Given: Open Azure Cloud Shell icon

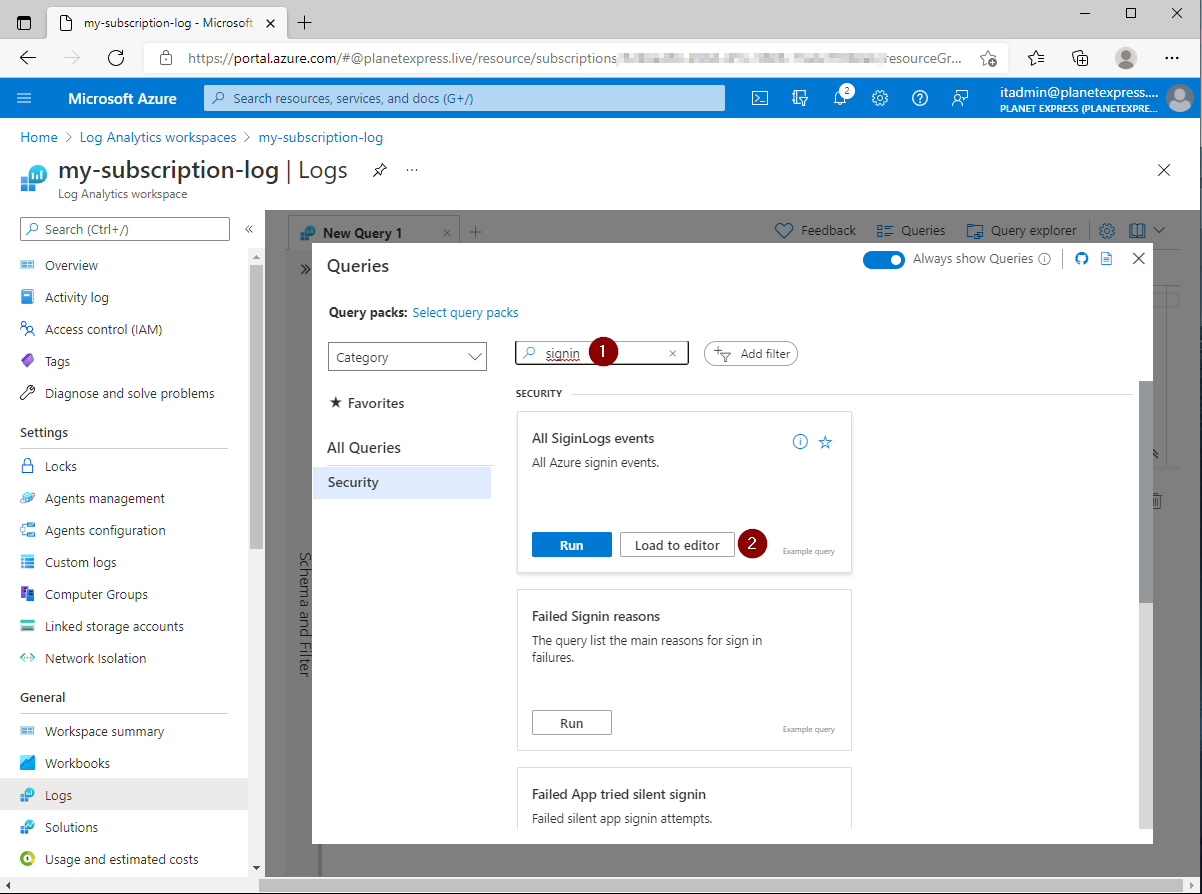Looking at the screenshot, I should click(x=760, y=98).
